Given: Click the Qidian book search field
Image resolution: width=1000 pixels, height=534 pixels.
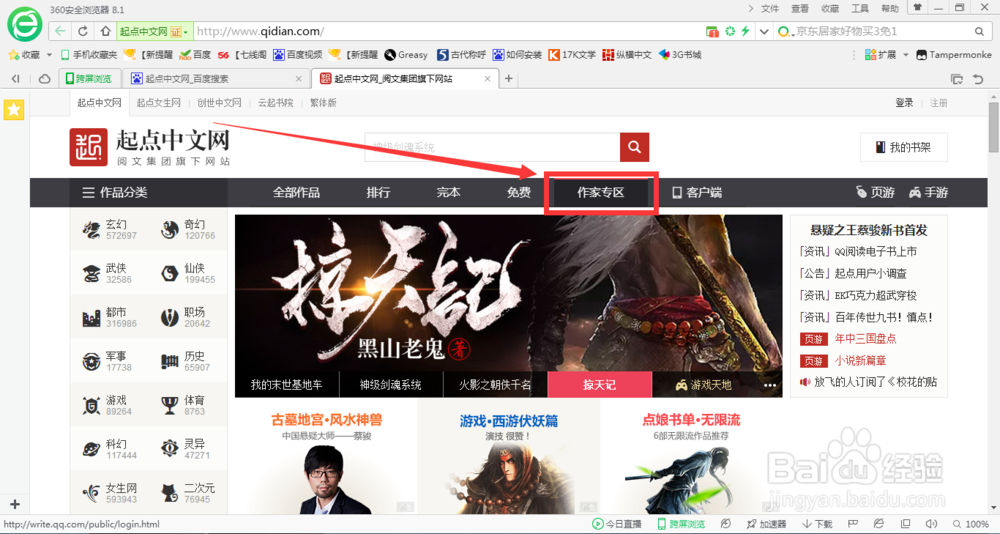Looking at the screenshot, I should (x=492, y=147).
